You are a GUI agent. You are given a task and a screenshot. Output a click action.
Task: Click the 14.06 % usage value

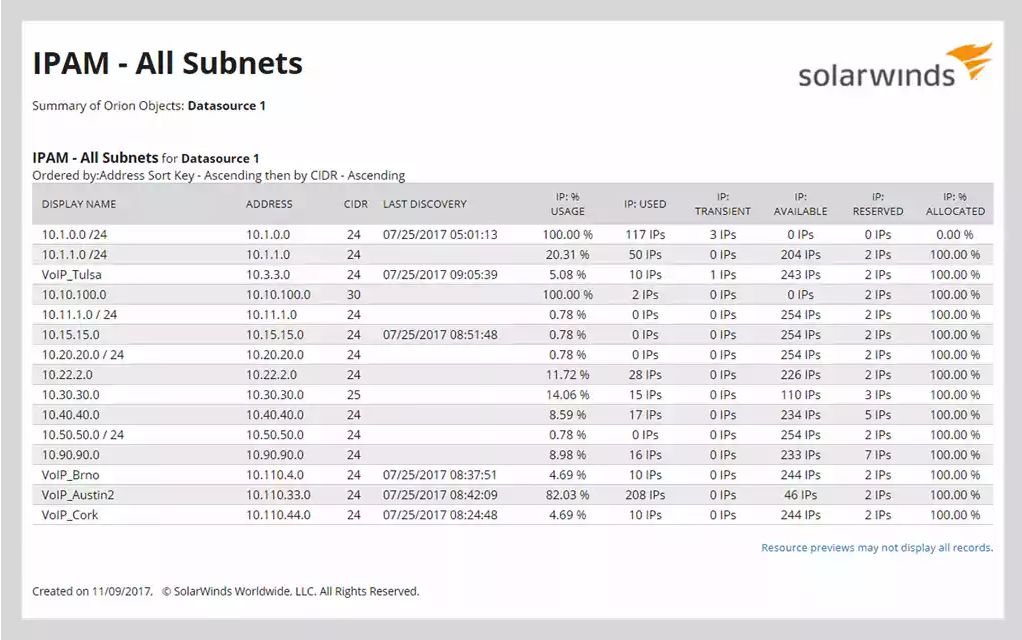(568, 395)
